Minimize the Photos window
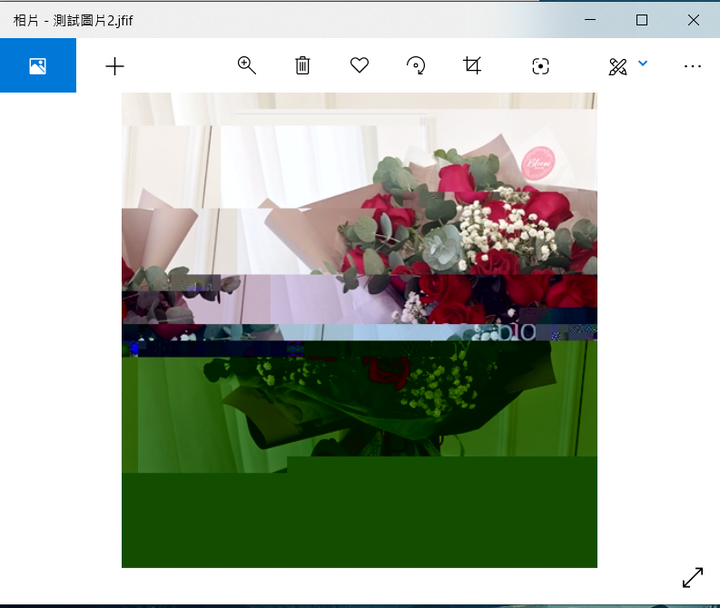This screenshot has width=720, height=608. click(x=590, y=20)
